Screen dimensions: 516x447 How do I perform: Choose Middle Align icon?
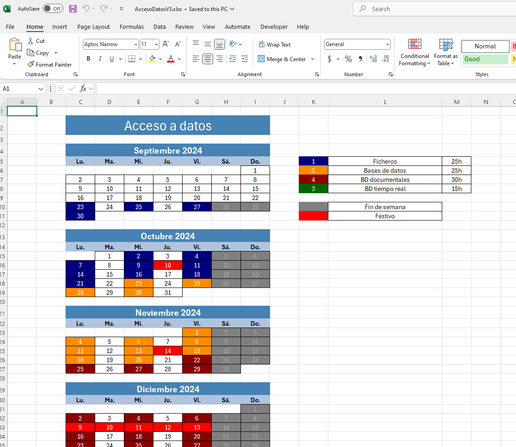click(207, 44)
